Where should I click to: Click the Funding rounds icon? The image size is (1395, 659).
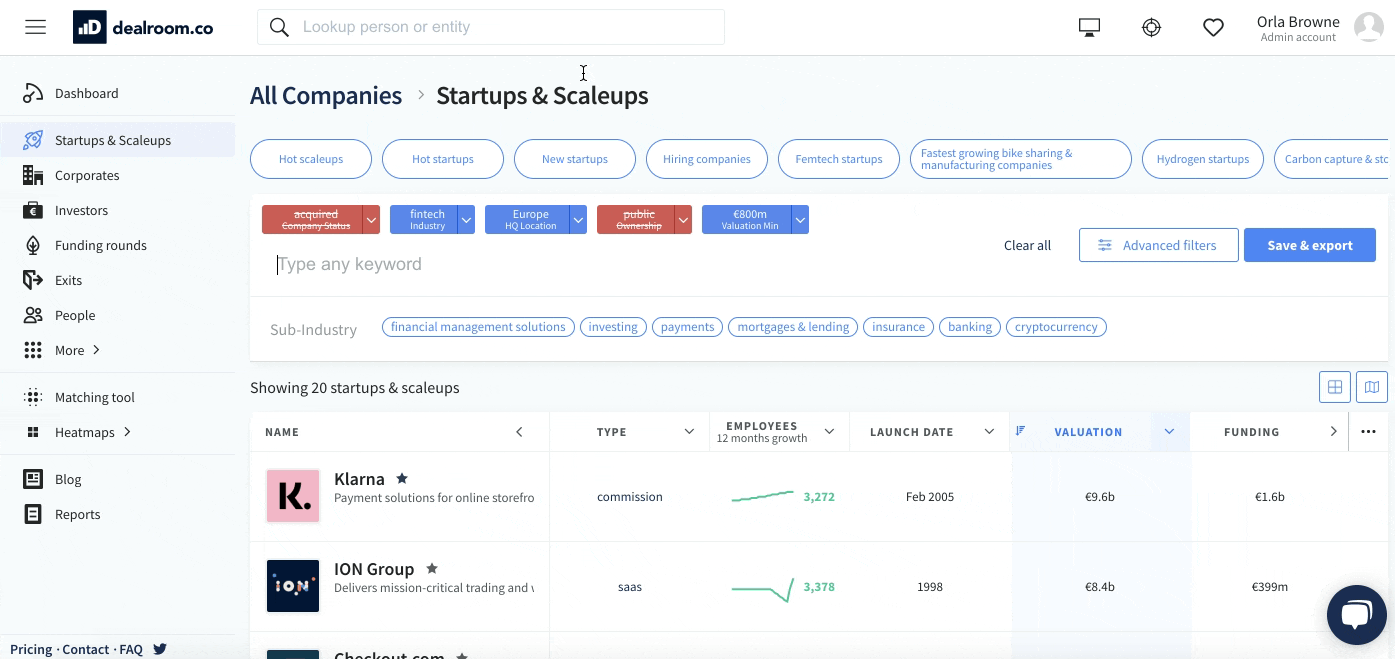[33, 245]
